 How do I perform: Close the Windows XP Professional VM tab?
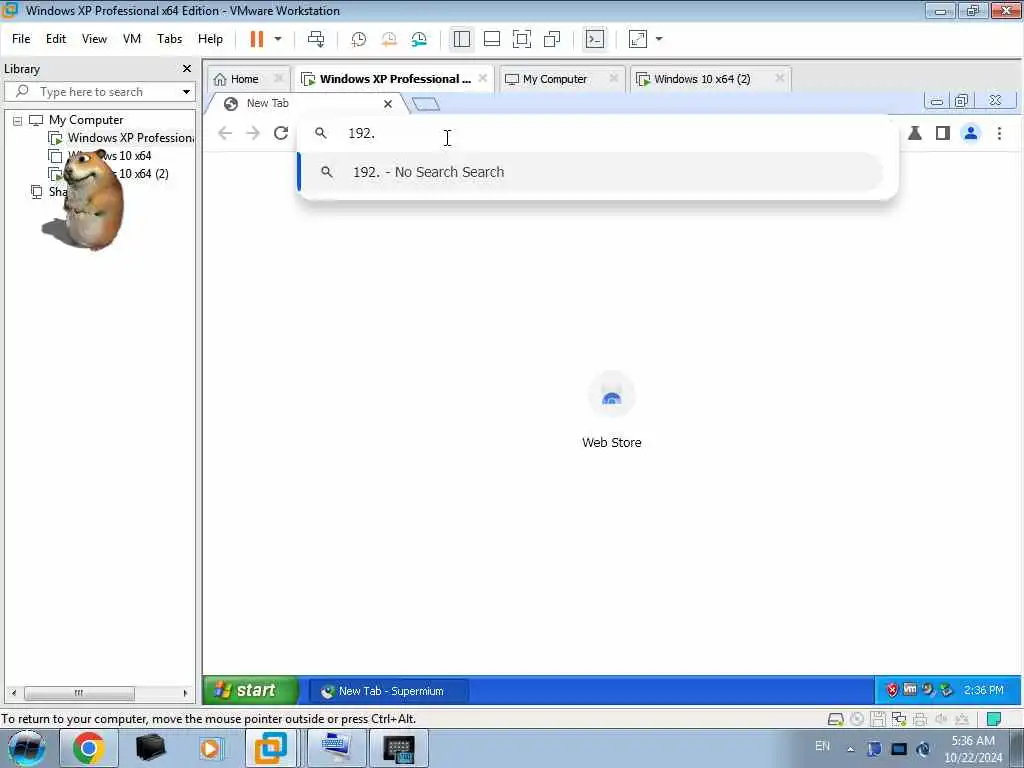click(x=483, y=78)
